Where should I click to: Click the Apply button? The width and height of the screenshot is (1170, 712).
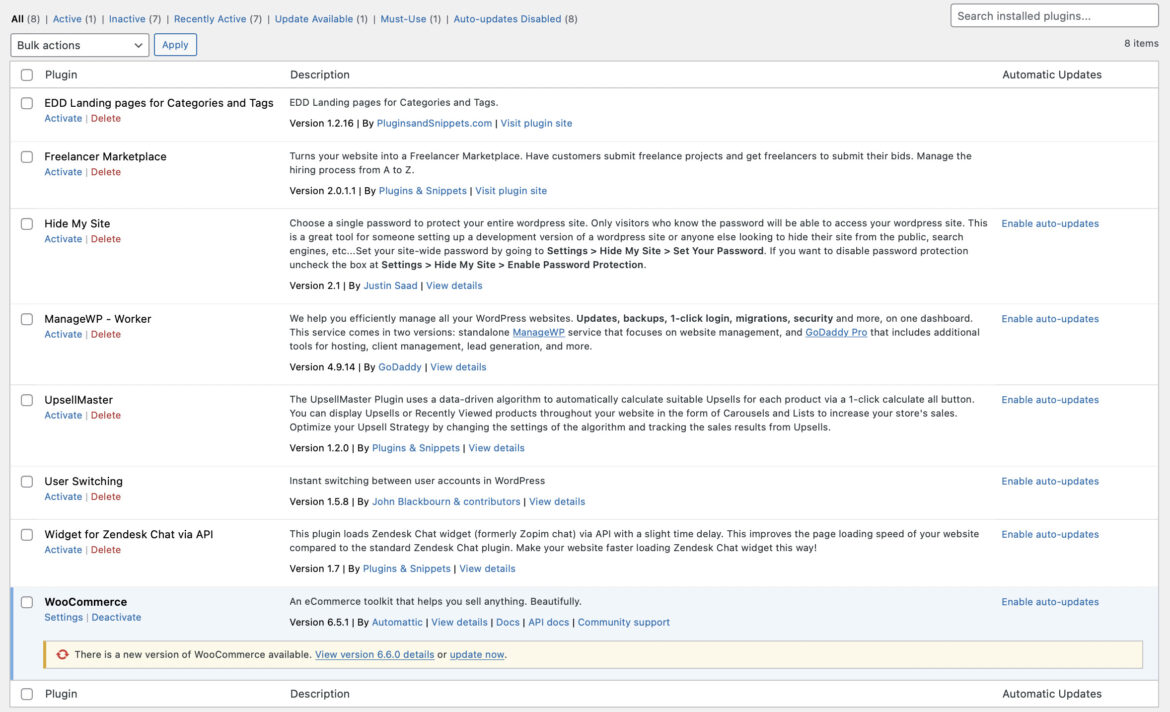click(x=175, y=44)
